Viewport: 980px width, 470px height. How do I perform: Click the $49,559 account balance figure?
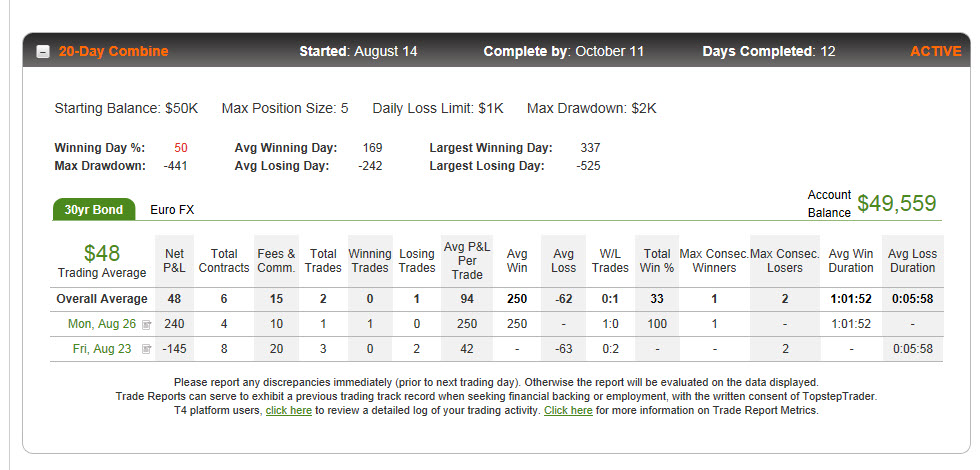(897, 204)
